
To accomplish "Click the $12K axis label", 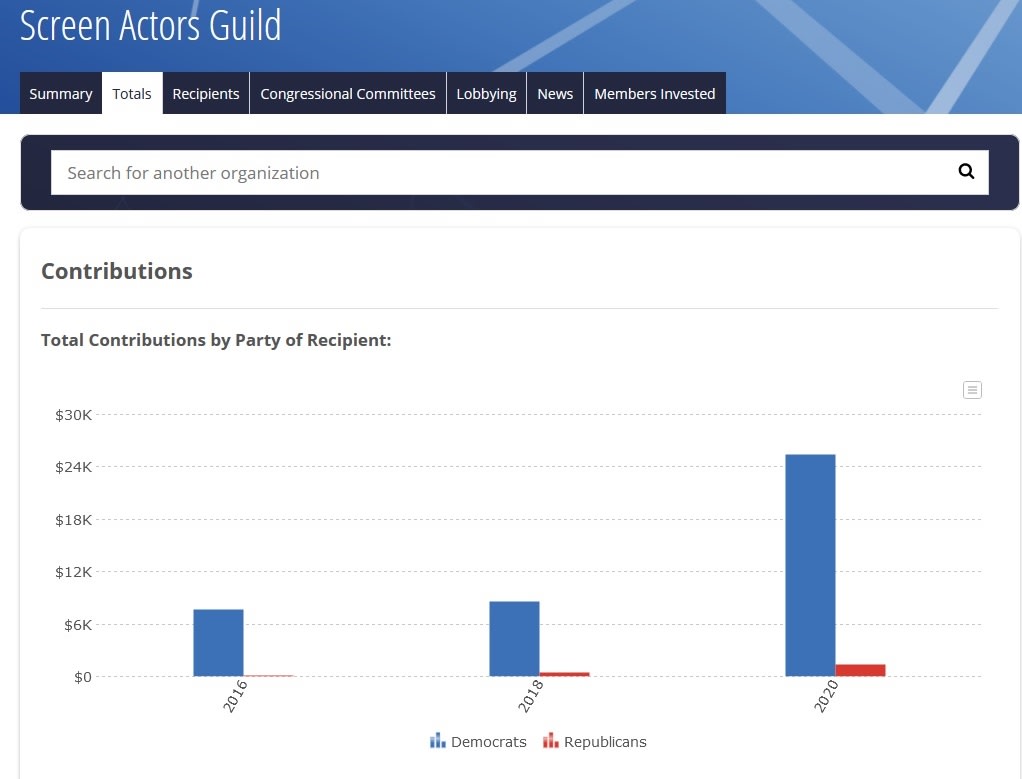I will point(74,572).
